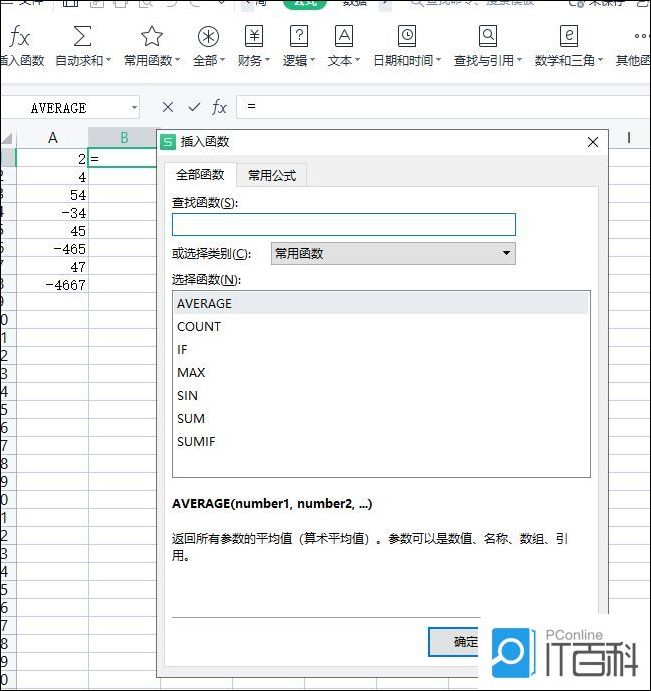Click cell containing -465
Viewport: 651px width, 691px height.
click(x=52, y=249)
